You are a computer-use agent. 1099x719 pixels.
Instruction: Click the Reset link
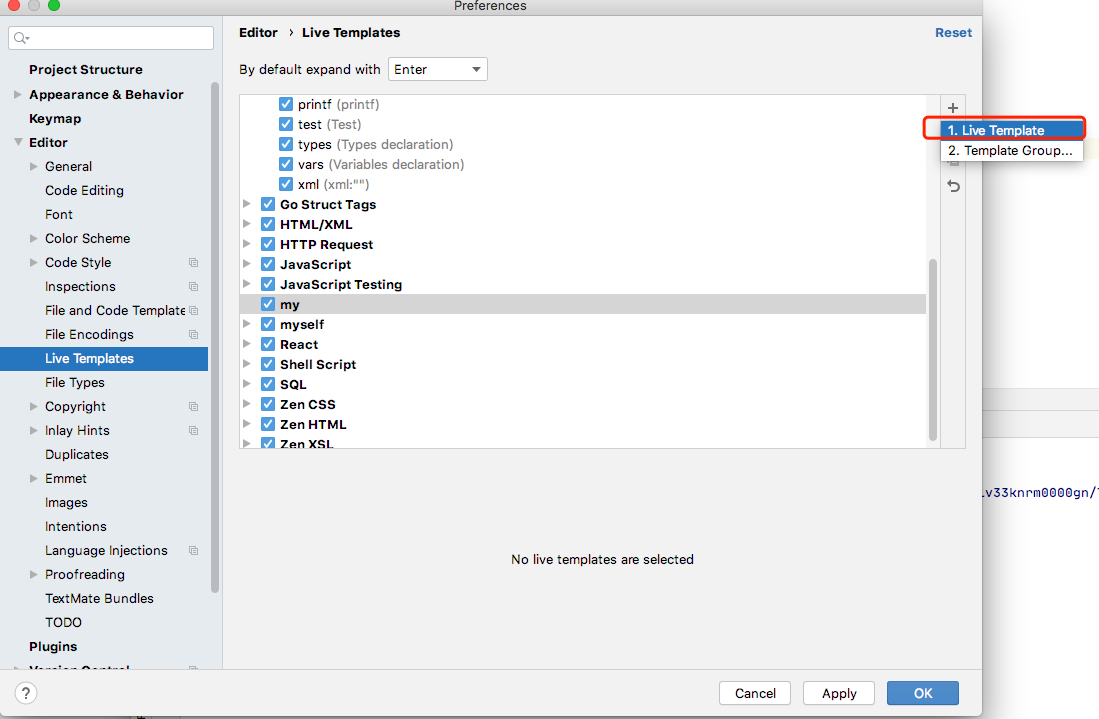pos(953,33)
